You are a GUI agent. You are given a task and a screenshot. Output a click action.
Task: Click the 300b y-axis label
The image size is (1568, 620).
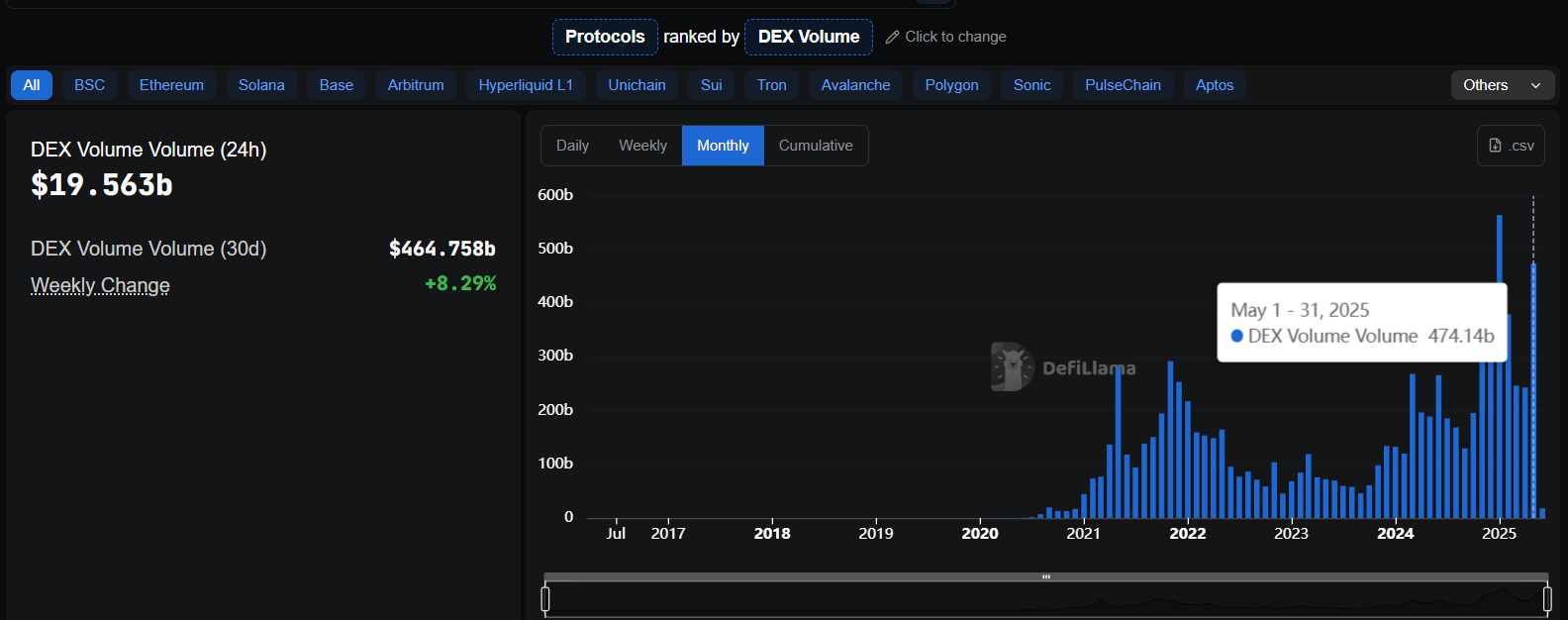pyautogui.click(x=555, y=356)
